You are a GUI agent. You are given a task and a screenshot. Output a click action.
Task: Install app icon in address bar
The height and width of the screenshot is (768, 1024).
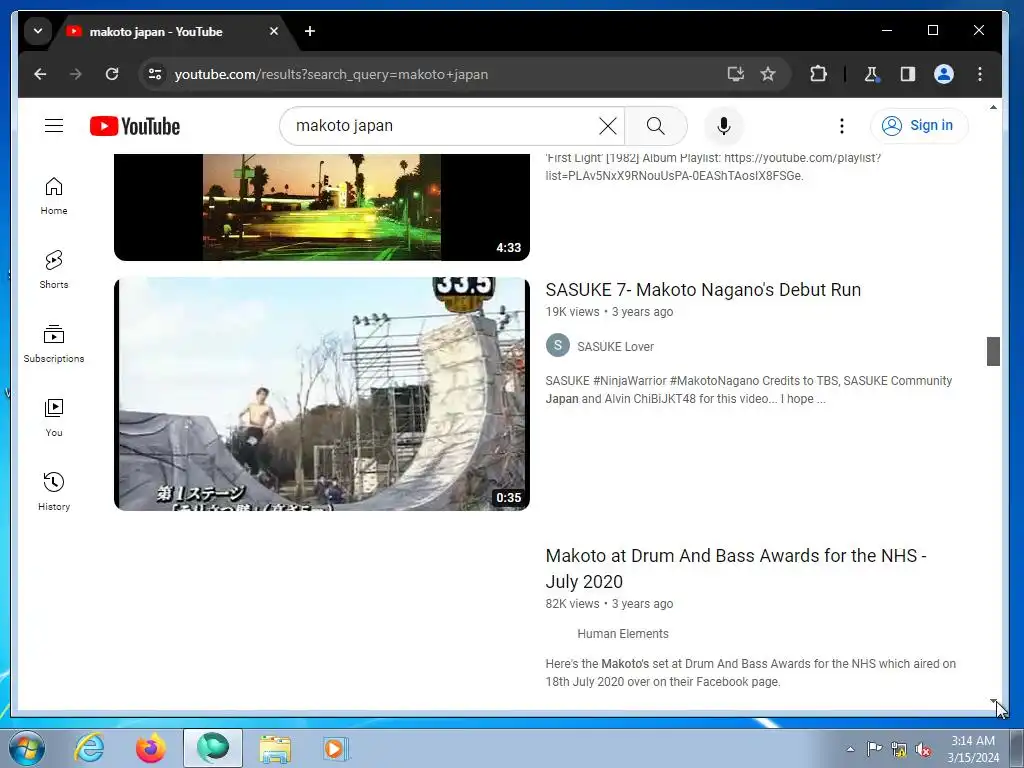point(736,74)
